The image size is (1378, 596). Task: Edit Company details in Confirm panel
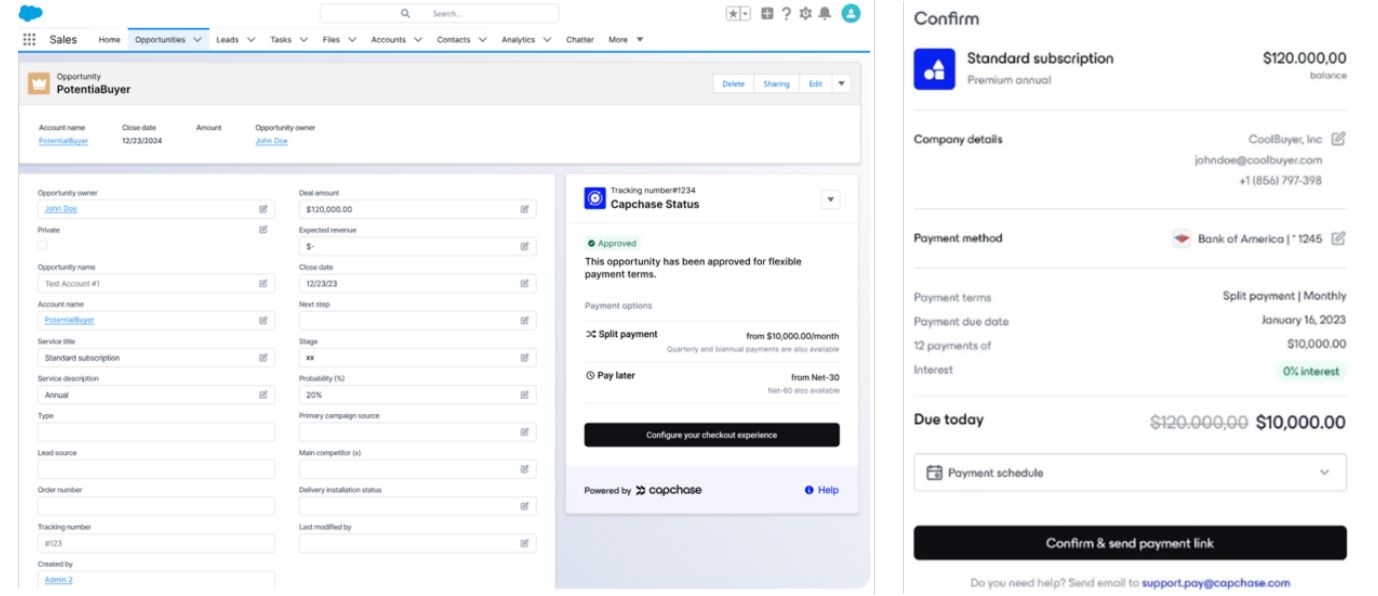tap(1338, 139)
